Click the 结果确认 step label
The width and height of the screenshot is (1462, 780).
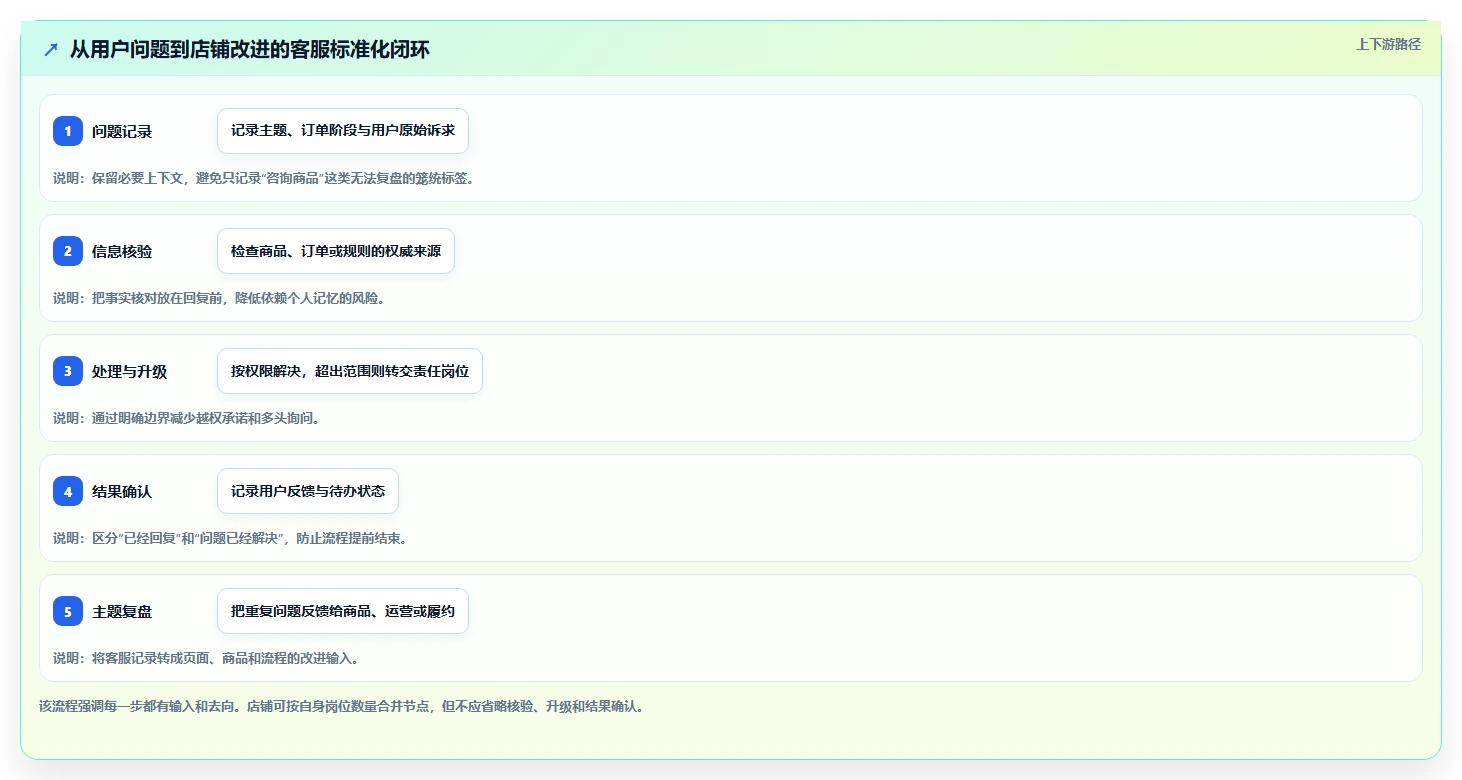(122, 491)
